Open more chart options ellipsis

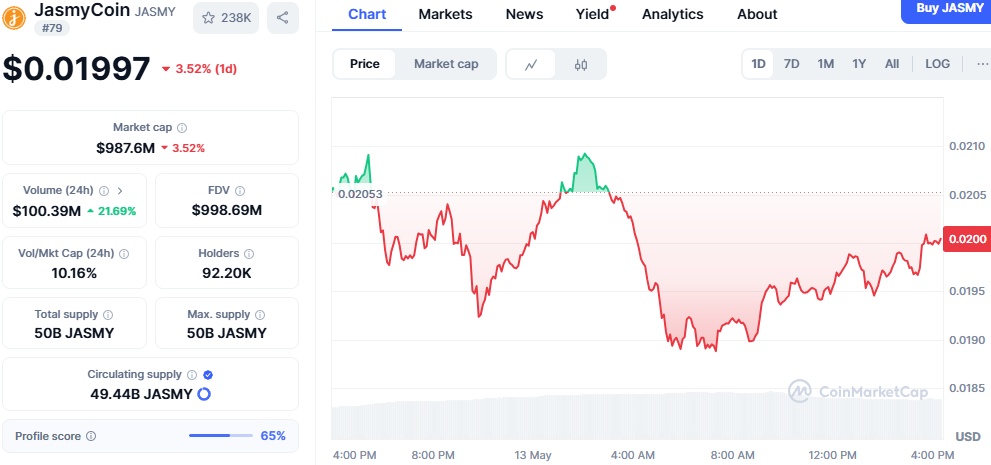979,64
